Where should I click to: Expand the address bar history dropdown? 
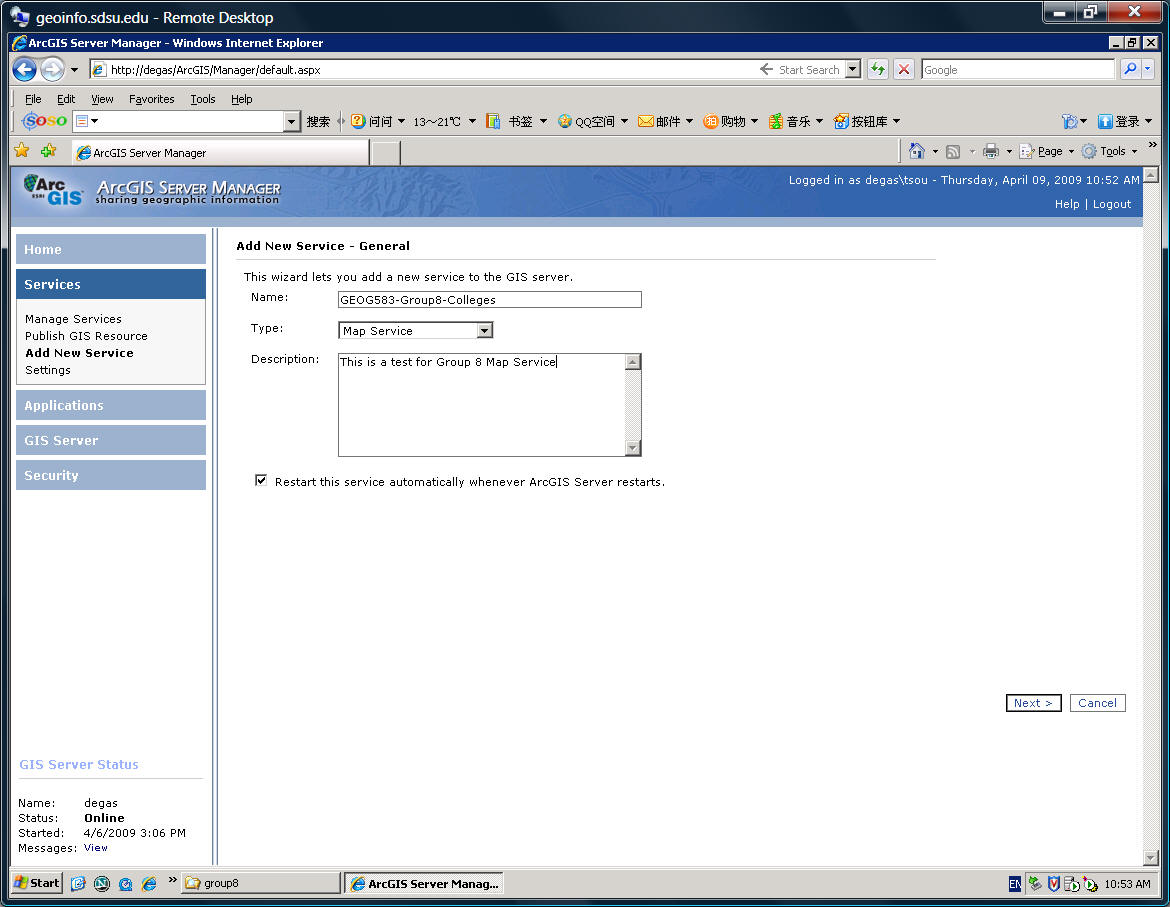pos(853,69)
